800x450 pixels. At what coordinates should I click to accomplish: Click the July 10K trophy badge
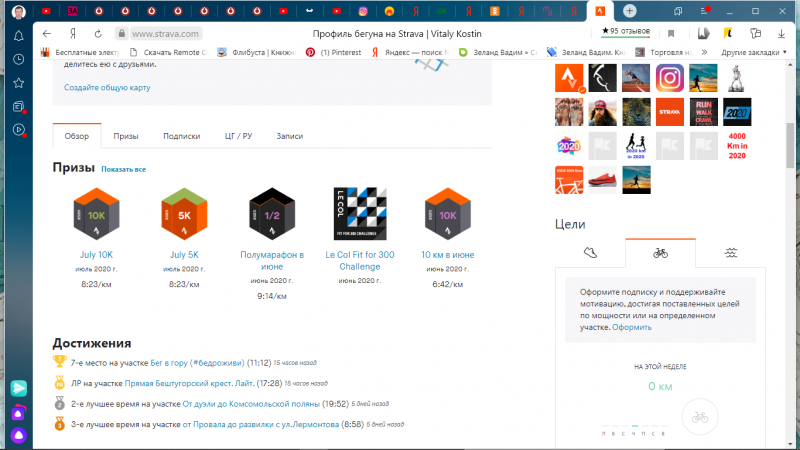(x=96, y=214)
